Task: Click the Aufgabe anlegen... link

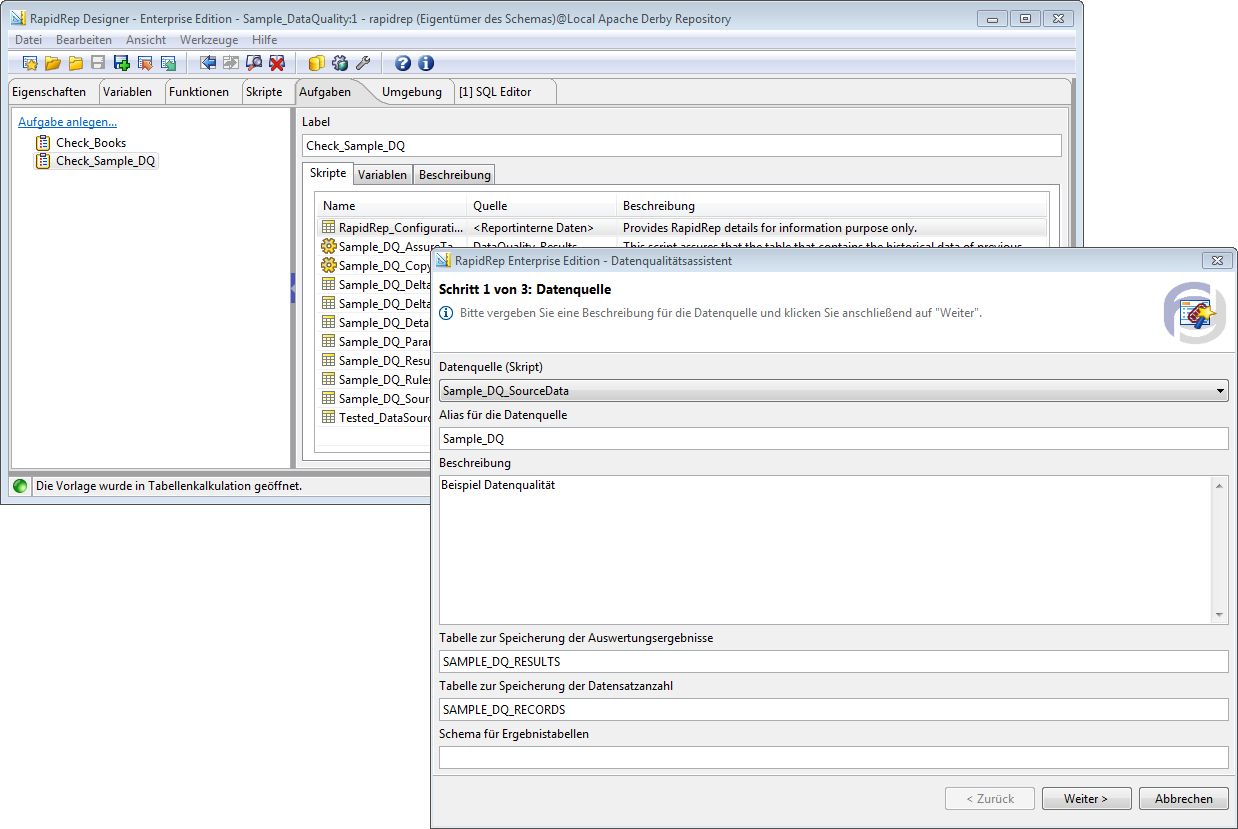Action: (67, 122)
